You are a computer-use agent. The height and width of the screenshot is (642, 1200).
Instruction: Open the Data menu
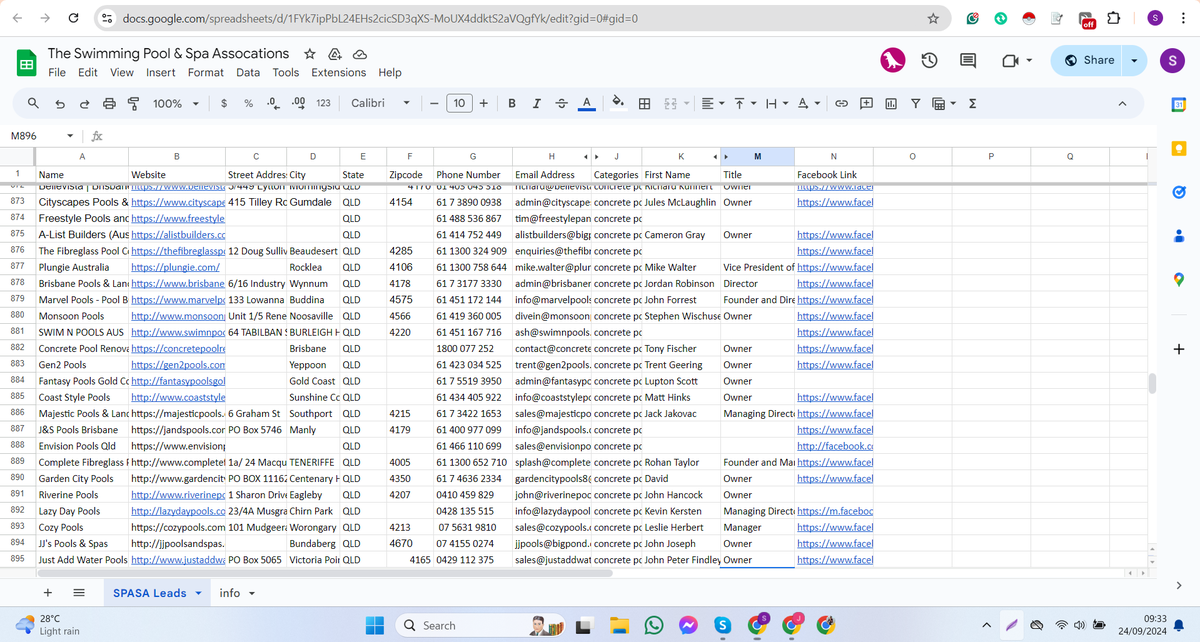click(248, 72)
